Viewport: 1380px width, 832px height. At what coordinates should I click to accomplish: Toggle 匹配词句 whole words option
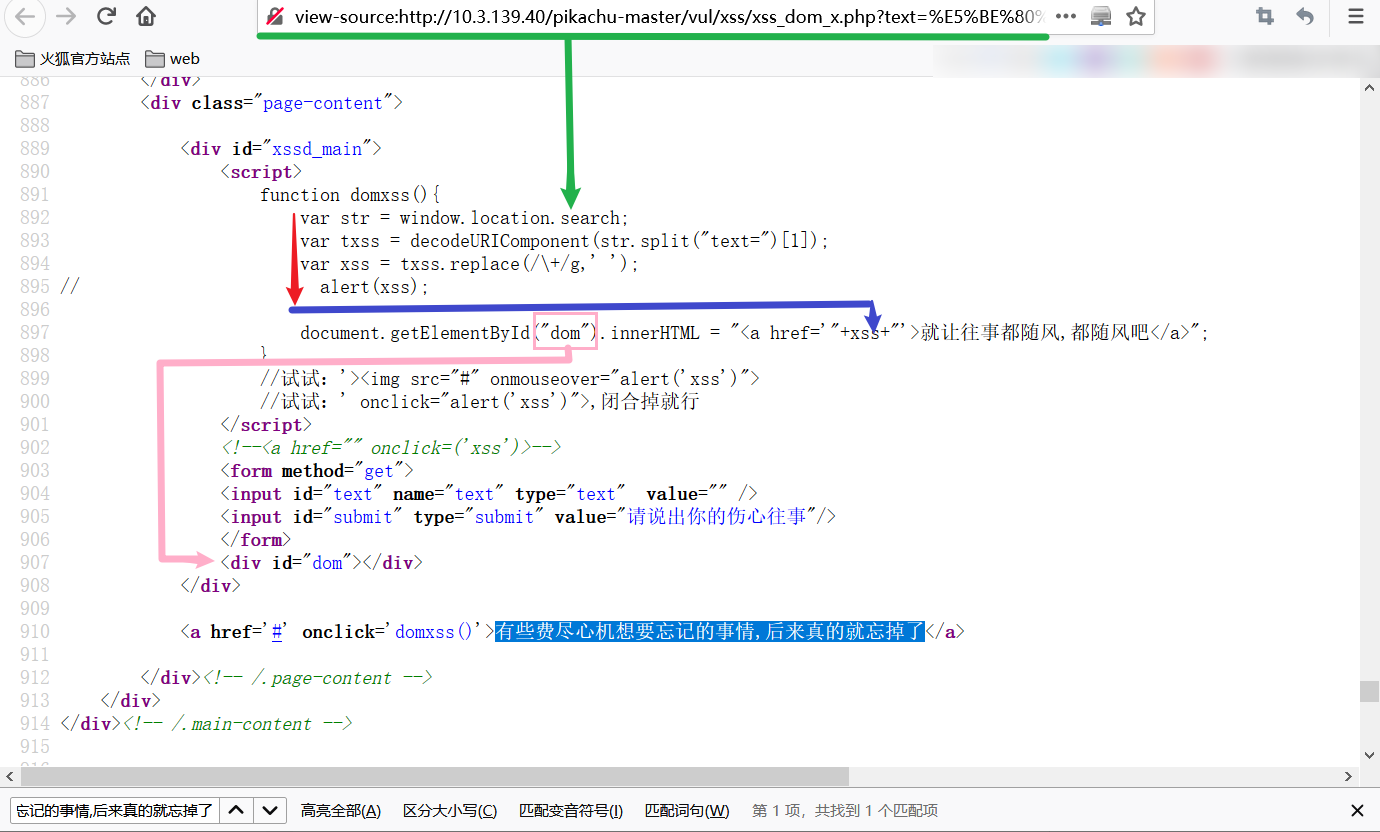tap(687, 811)
